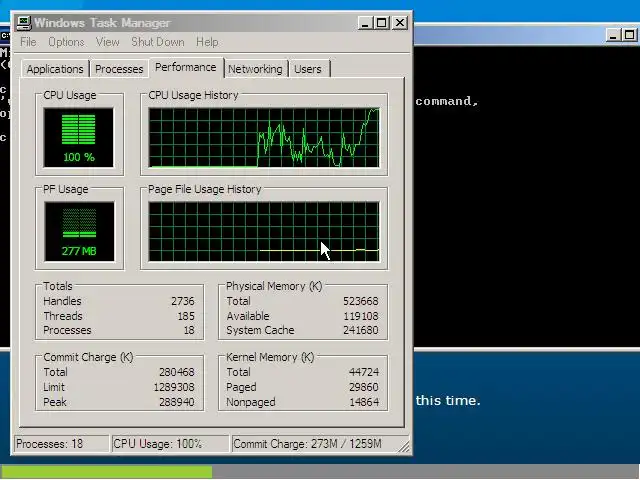Maximize the Windows Task Manager window
The height and width of the screenshot is (480, 640).
click(382, 23)
